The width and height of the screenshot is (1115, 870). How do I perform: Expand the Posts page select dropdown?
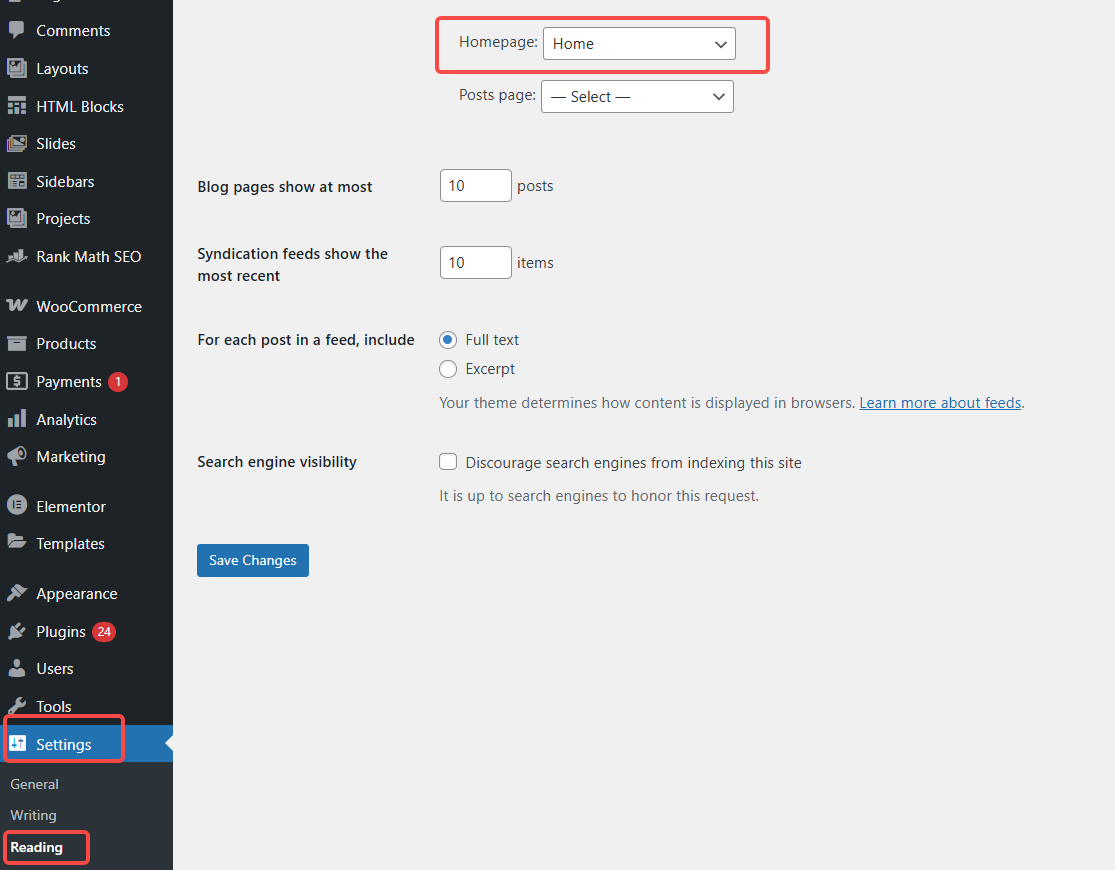(x=637, y=97)
